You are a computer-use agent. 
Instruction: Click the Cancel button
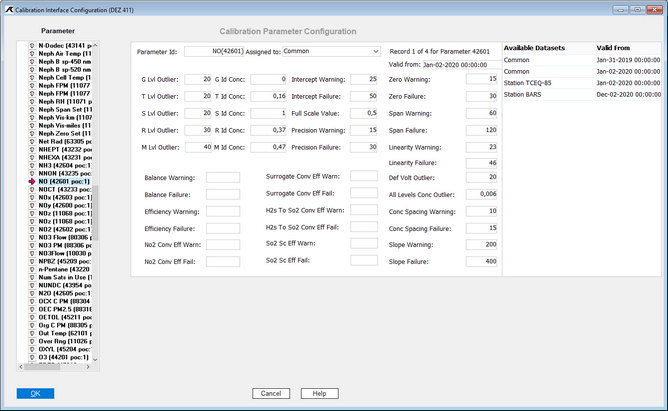coord(271,394)
